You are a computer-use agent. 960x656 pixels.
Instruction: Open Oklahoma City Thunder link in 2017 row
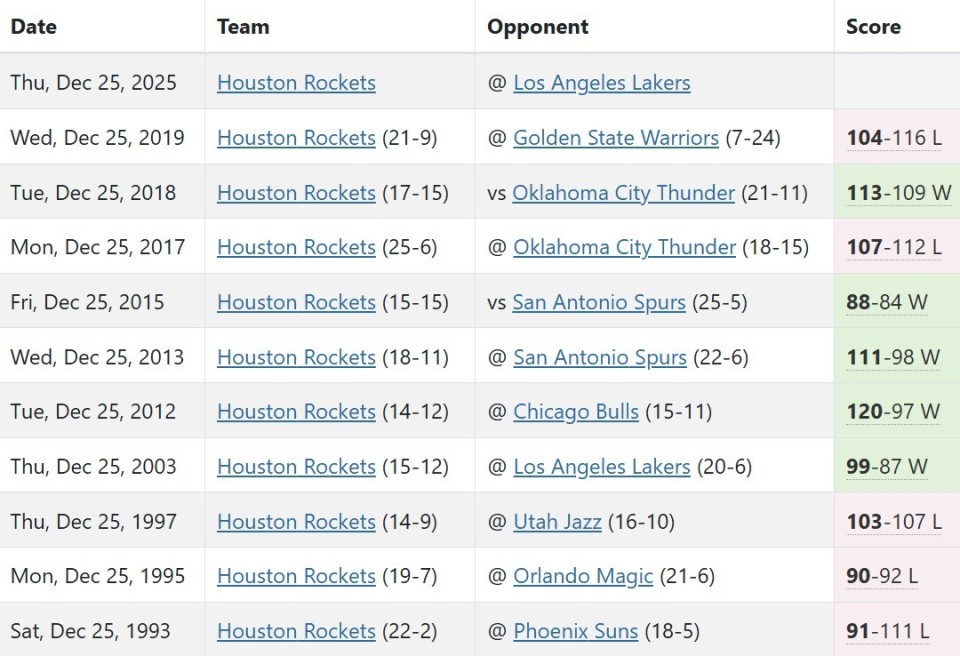(x=624, y=247)
